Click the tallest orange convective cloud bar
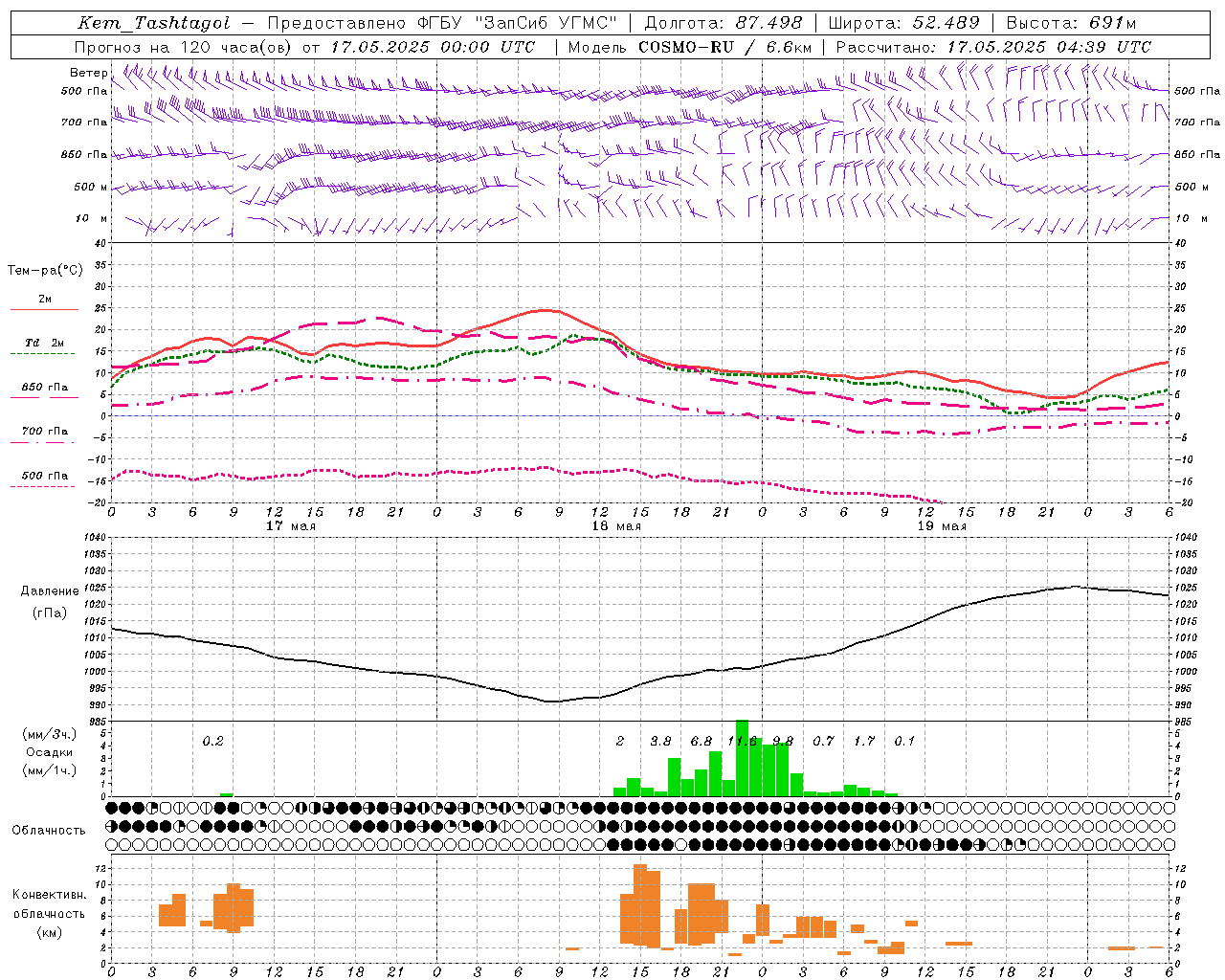The image size is (1225, 980). [640, 904]
